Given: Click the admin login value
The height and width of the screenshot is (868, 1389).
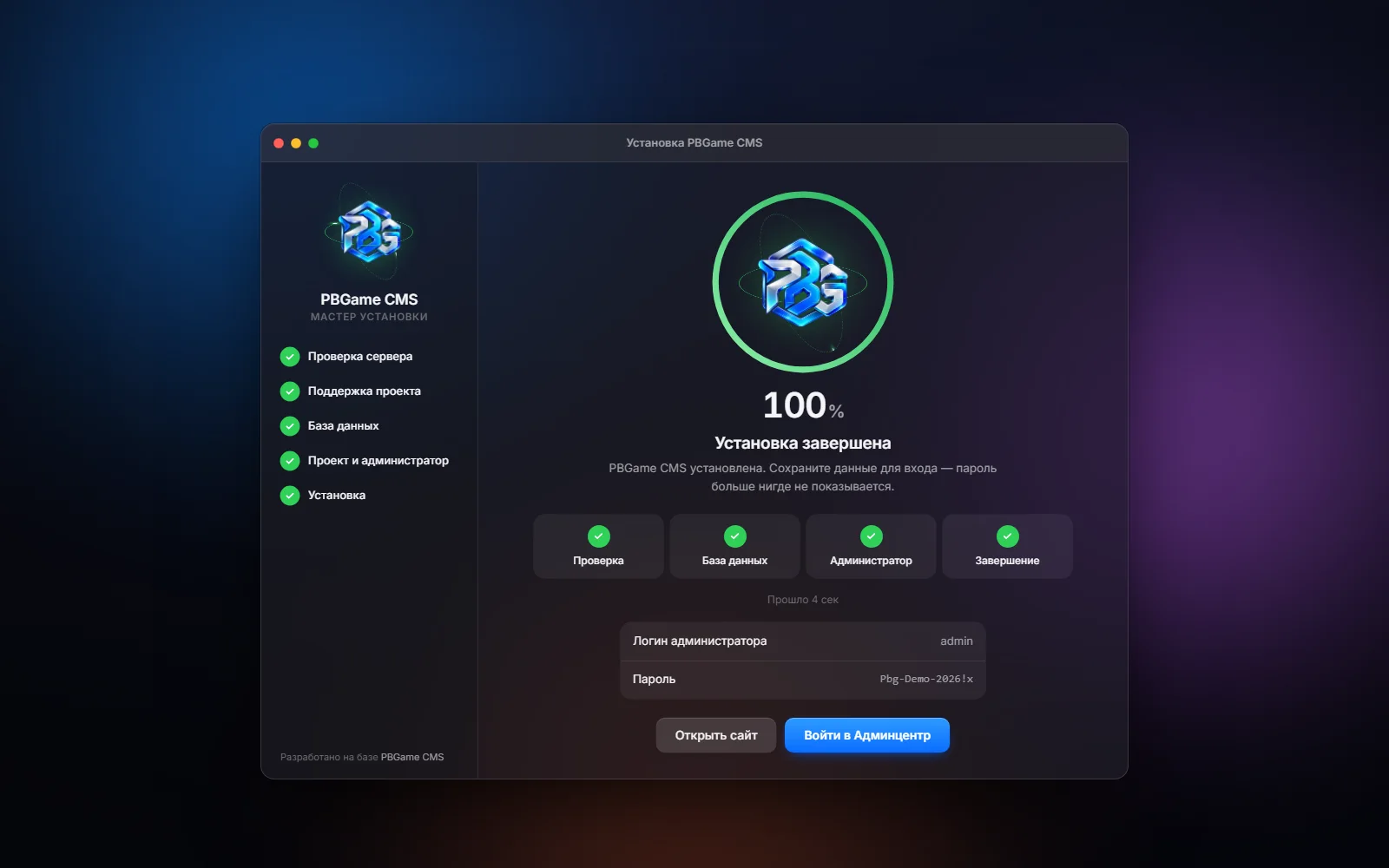Looking at the screenshot, I should (957, 641).
